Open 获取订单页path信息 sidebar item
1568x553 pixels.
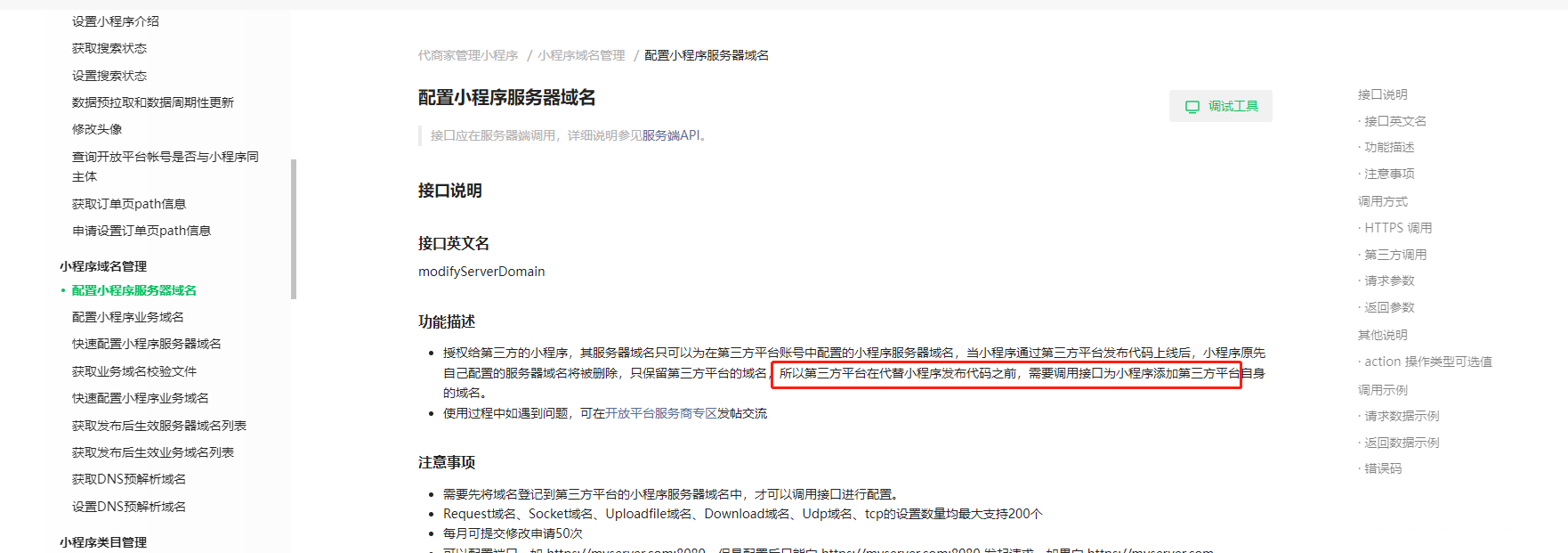point(129,204)
